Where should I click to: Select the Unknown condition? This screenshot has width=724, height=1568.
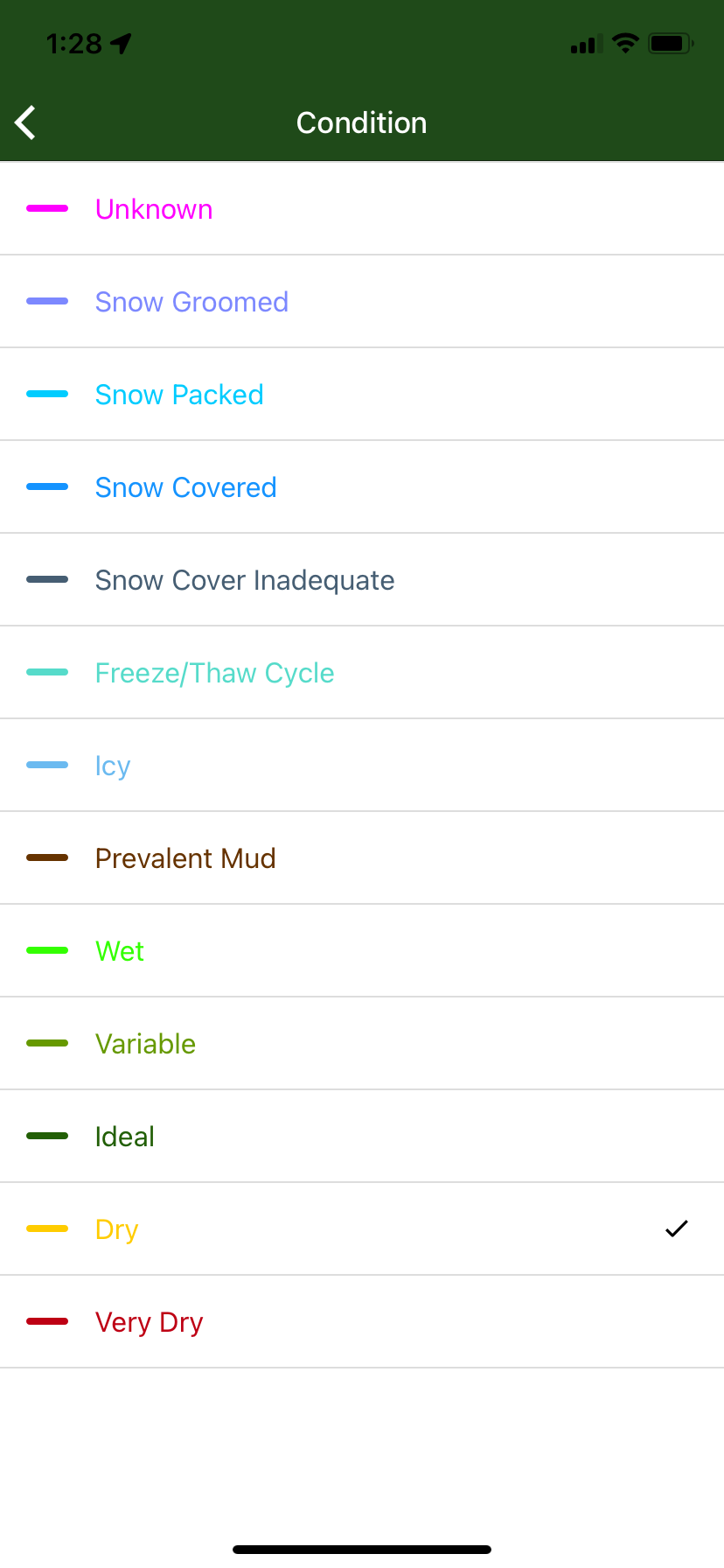362,209
